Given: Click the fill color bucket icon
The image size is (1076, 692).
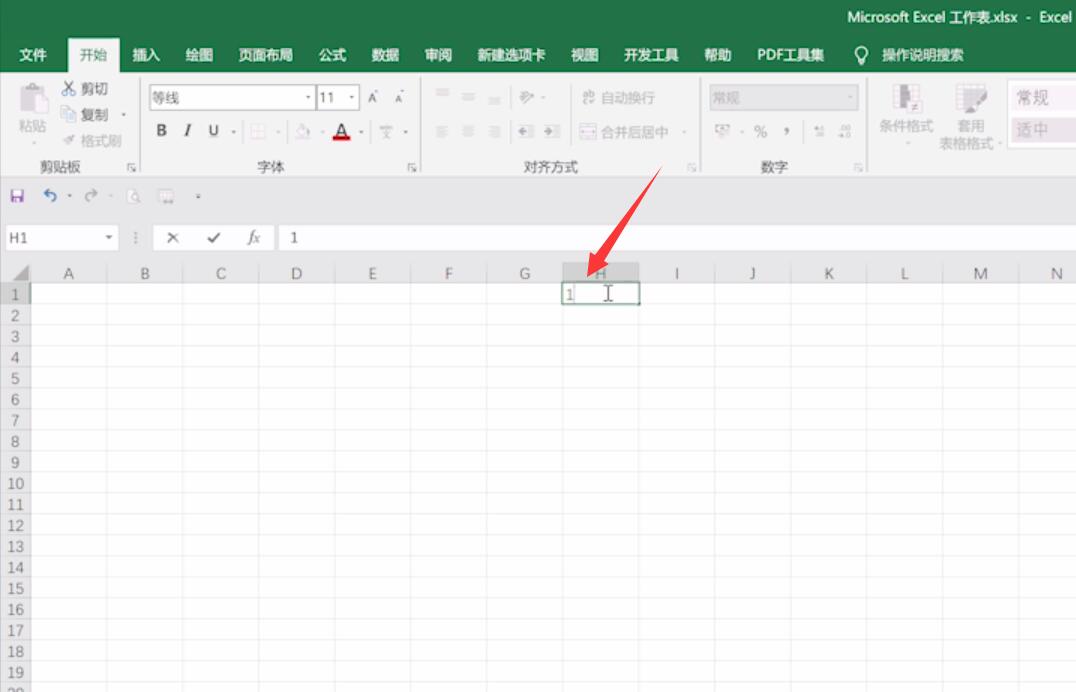Looking at the screenshot, I should pyautogui.click(x=303, y=131).
